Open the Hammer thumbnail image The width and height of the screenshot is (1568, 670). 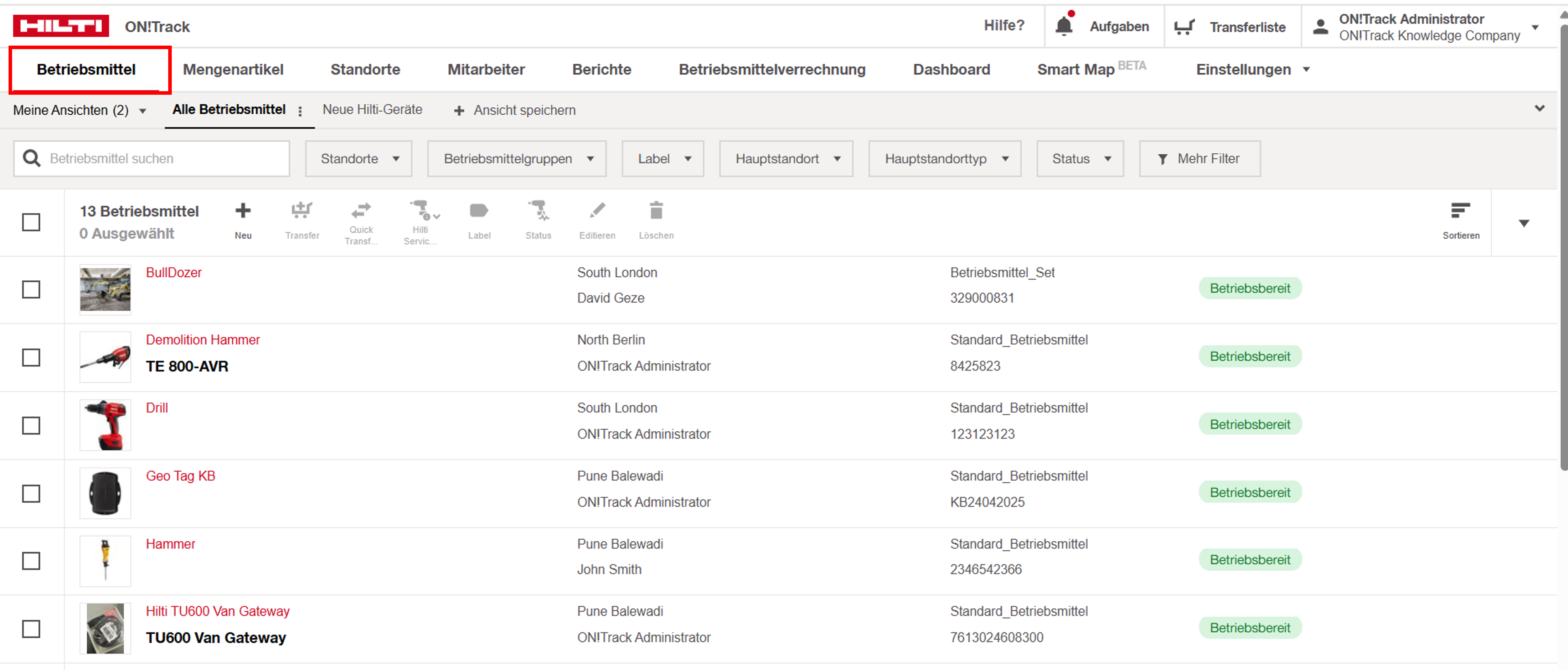coord(105,560)
